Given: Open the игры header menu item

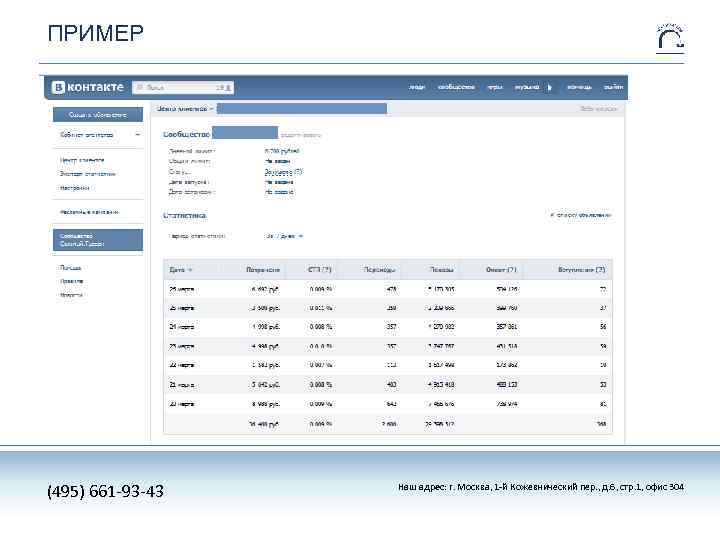Looking at the screenshot, I should tap(495, 87).
